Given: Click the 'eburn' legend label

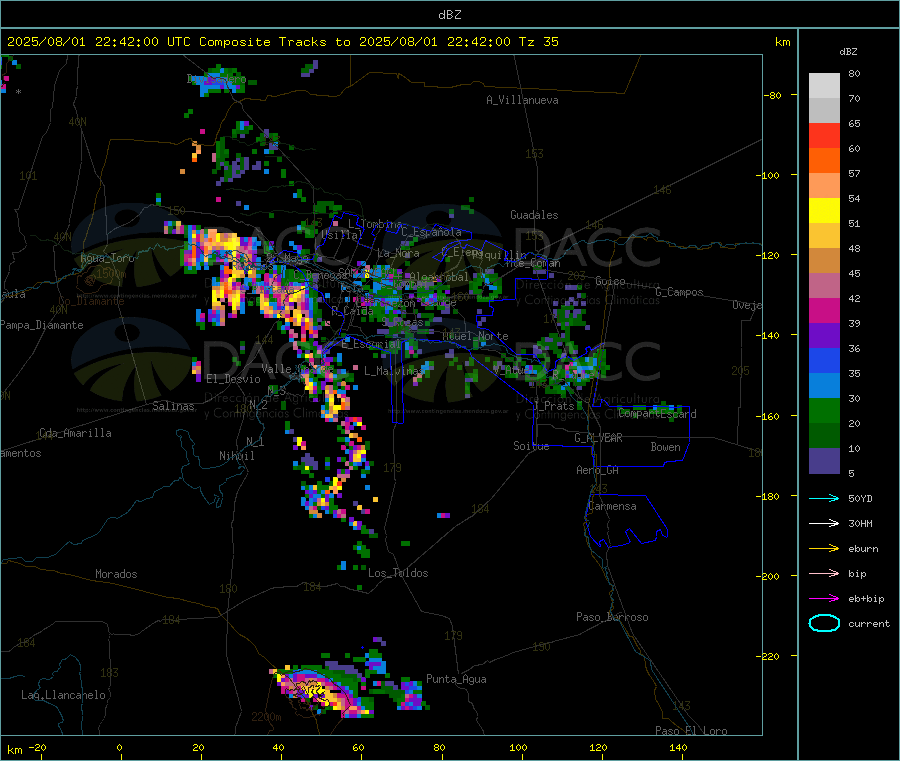Looking at the screenshot, I should (863, 549).
